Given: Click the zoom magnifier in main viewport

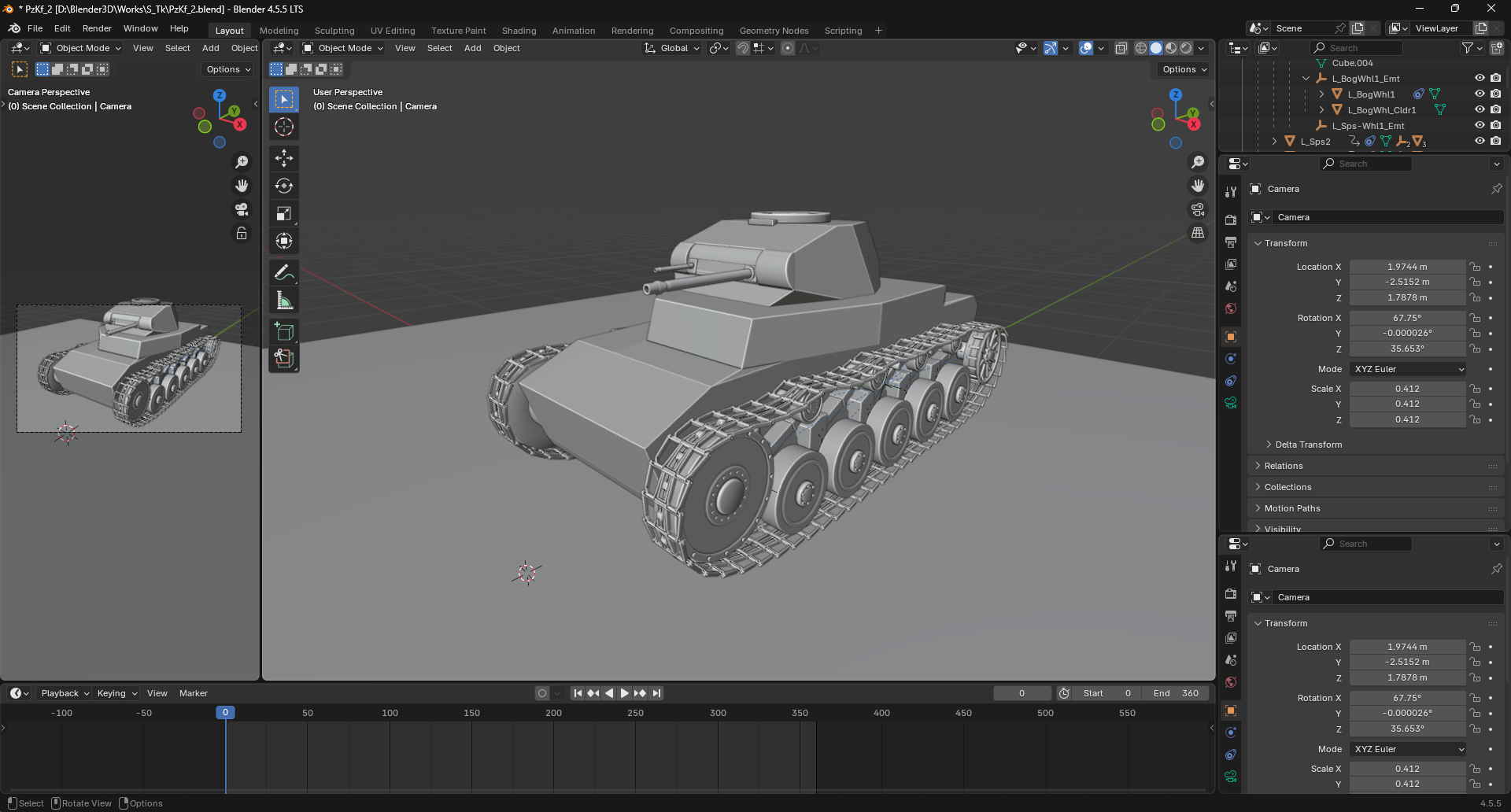Looking at the screenshot, I should pos(1198,162).
